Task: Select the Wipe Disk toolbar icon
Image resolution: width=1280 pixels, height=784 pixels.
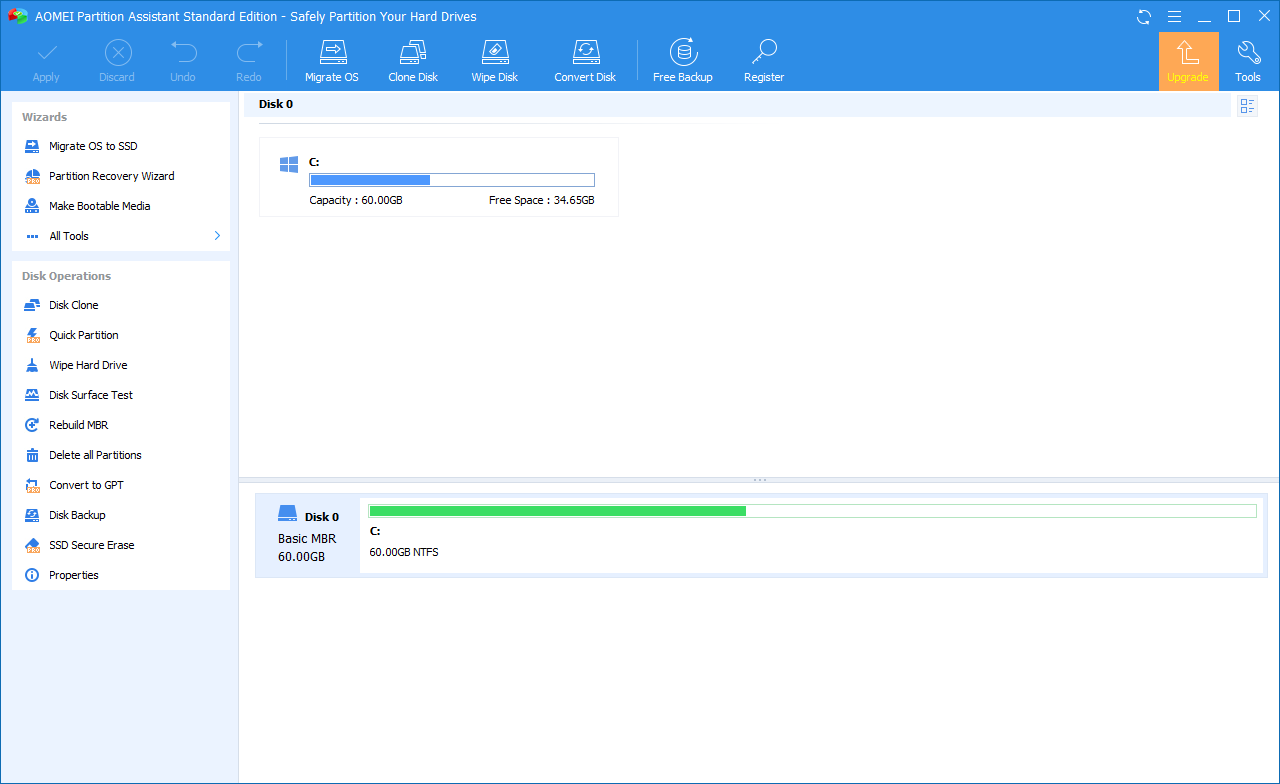Action: click(494, 52)
